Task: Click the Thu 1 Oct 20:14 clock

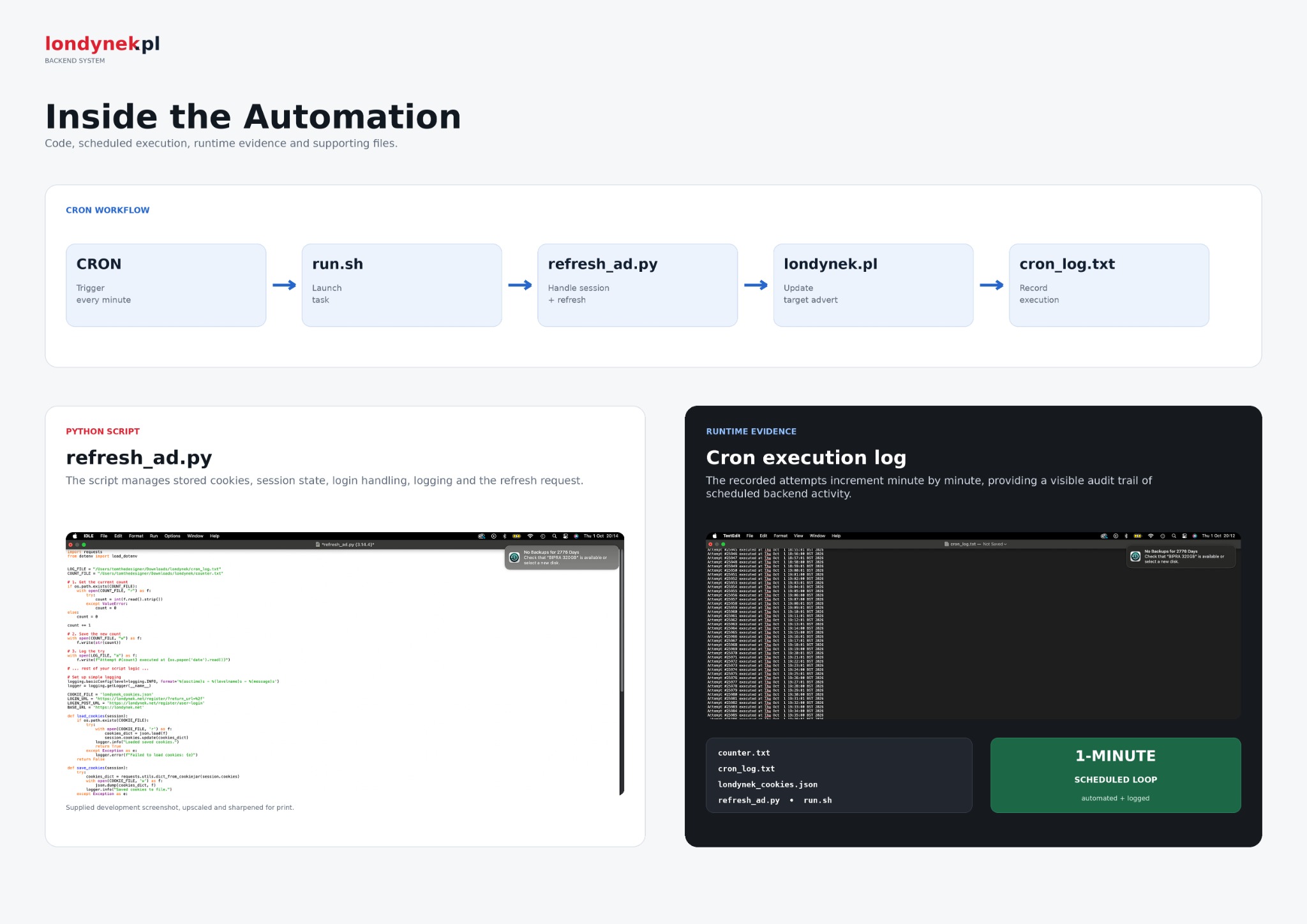Action: point(601,536)
